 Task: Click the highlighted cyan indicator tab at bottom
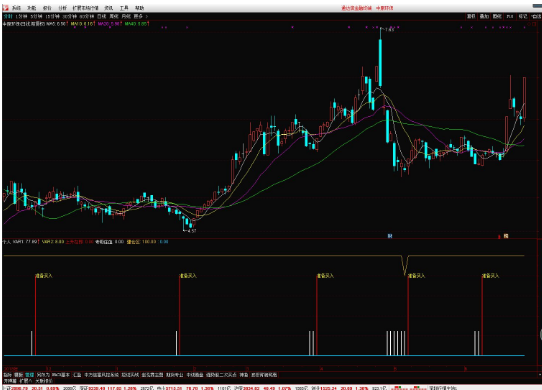coord(30,375)
